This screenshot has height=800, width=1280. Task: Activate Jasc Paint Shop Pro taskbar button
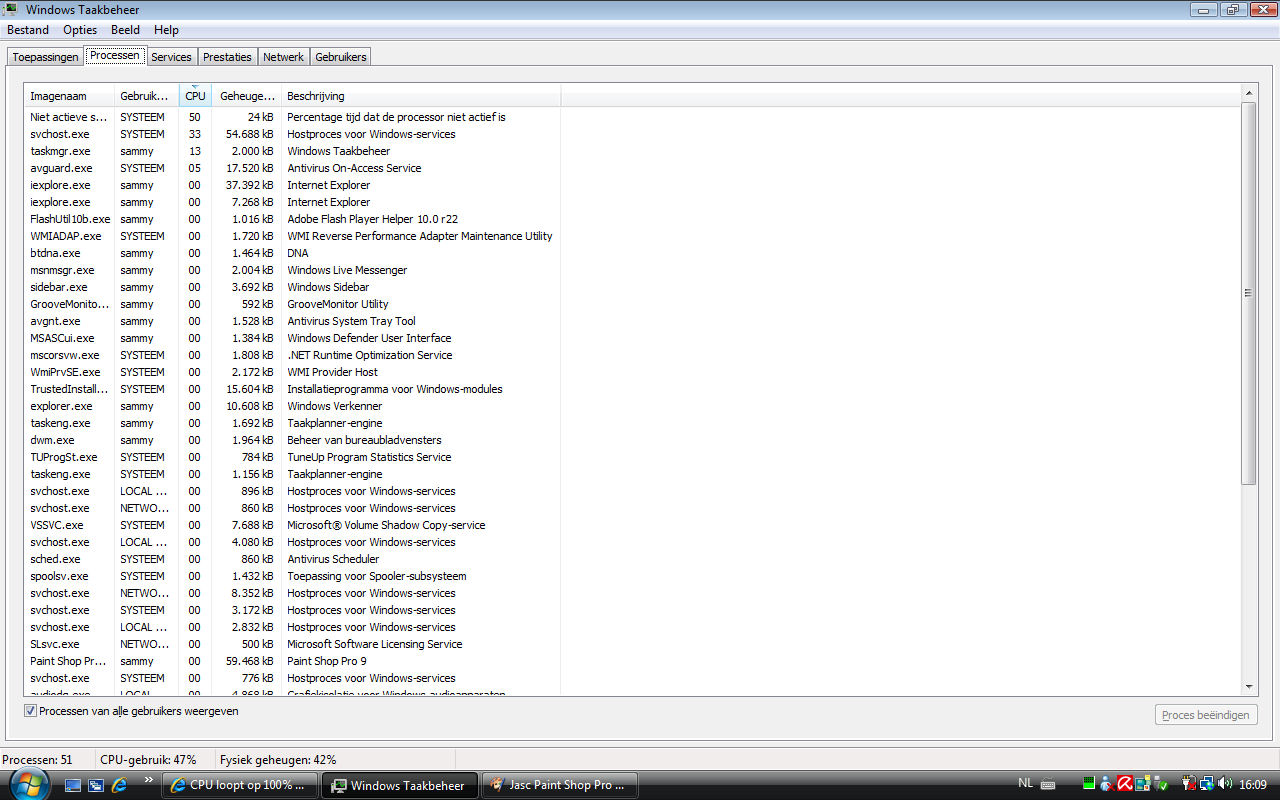click(x=560, y=785)
